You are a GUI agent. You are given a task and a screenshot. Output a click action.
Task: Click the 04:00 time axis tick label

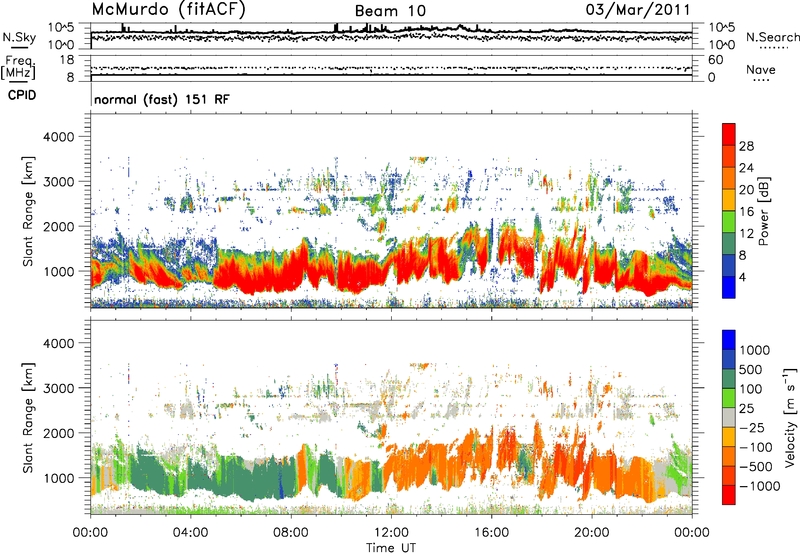coord(190,533)
